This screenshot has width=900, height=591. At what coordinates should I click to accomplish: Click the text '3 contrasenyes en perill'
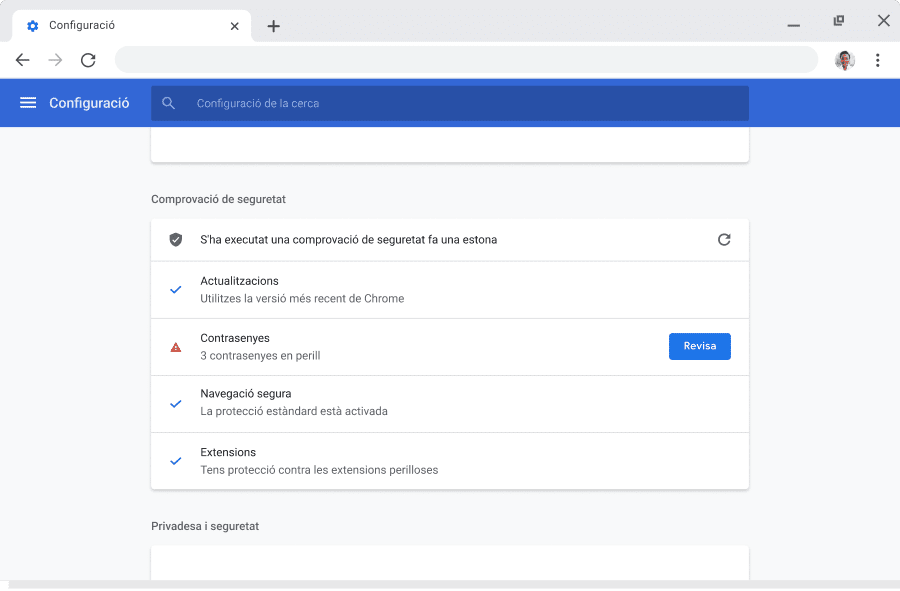(x=260, y=356)
